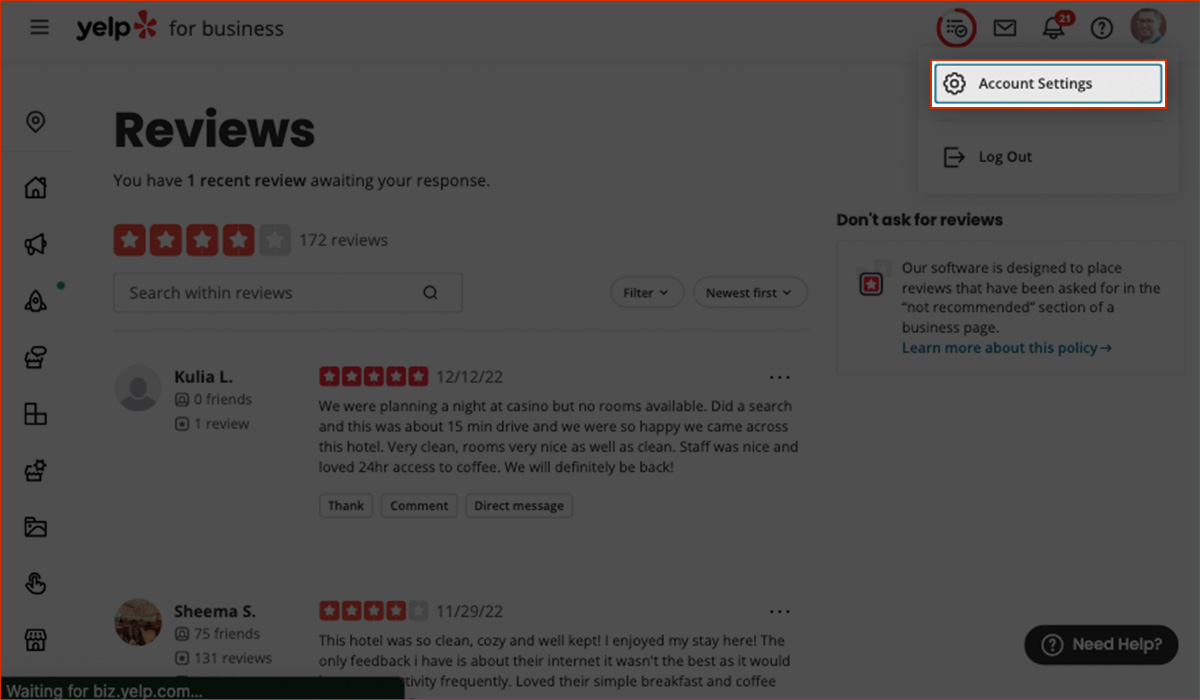This screenshot has width=1200, height=700.
Task: Open more options for Sheema S. review
Action: [780, 611]
